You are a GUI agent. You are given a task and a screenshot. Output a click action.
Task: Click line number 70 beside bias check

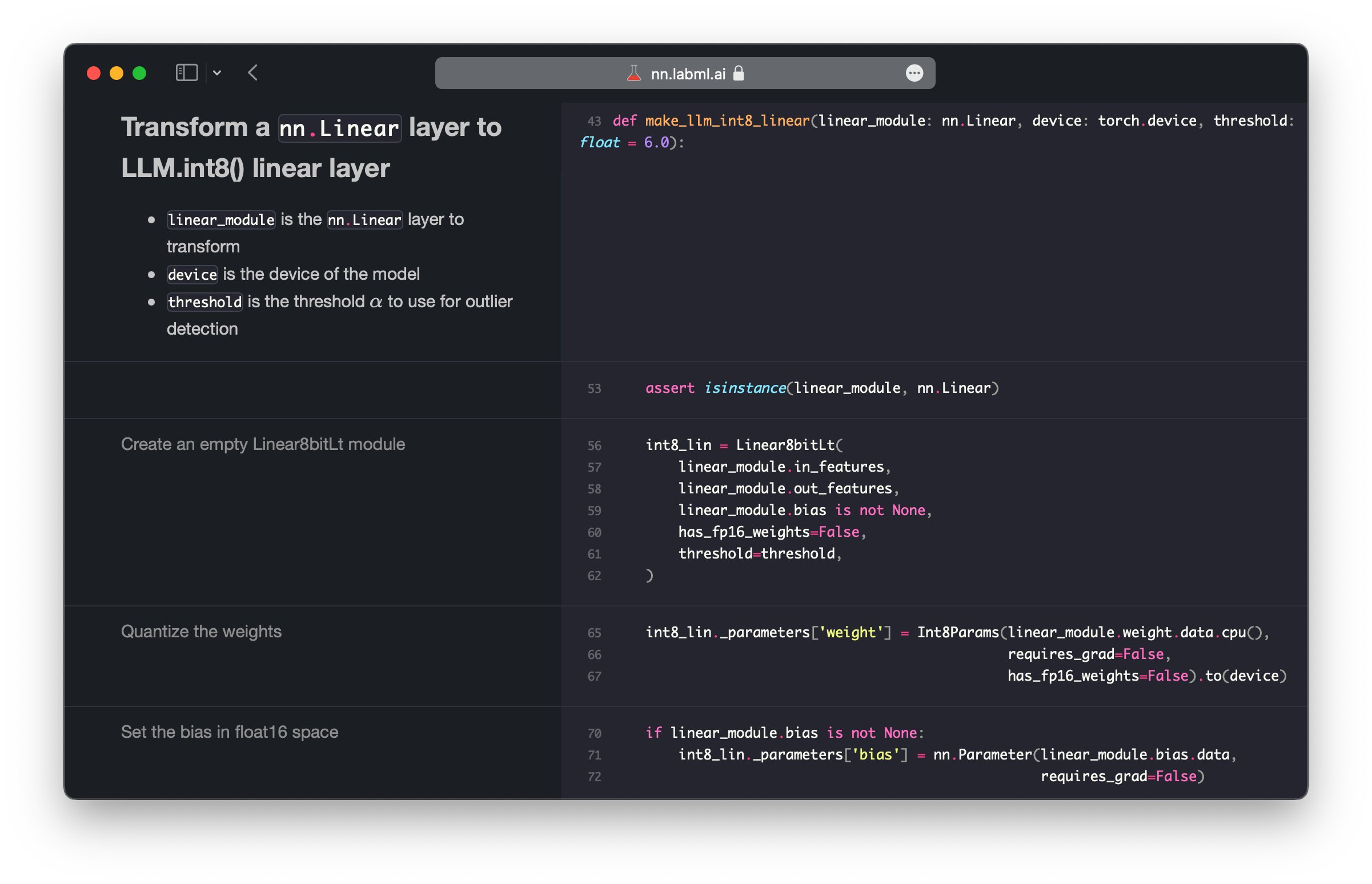593,734
